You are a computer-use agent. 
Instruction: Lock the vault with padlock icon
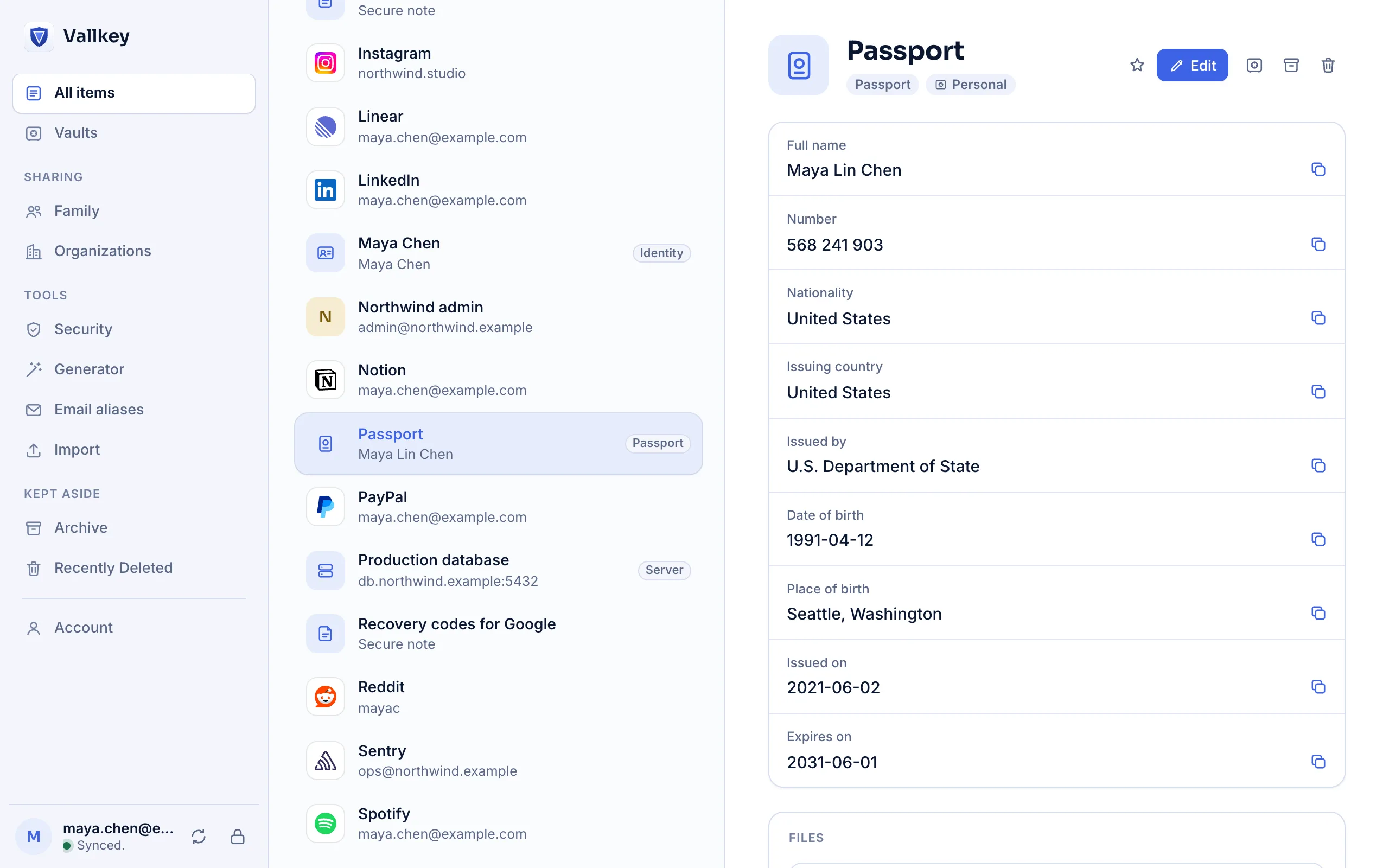point(238,837)
